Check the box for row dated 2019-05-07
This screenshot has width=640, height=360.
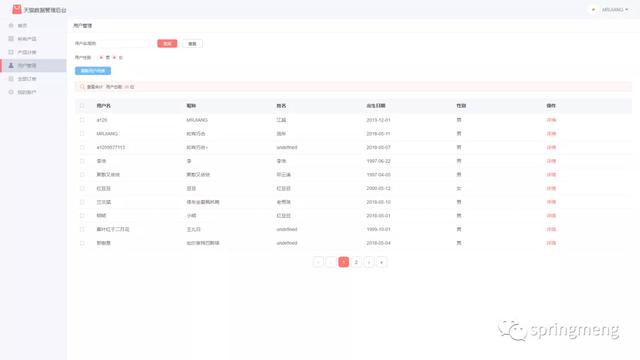tap(82, 147)
